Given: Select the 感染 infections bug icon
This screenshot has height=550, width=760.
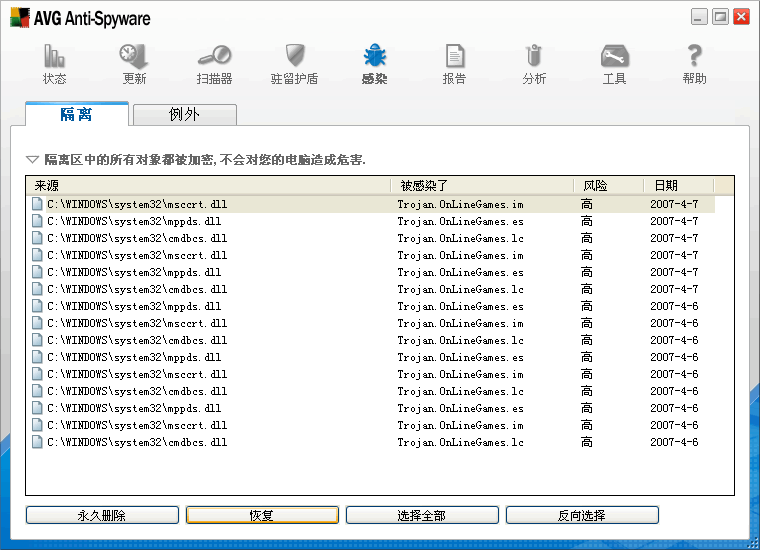Looking at the screenshot, I should point(375,56).
